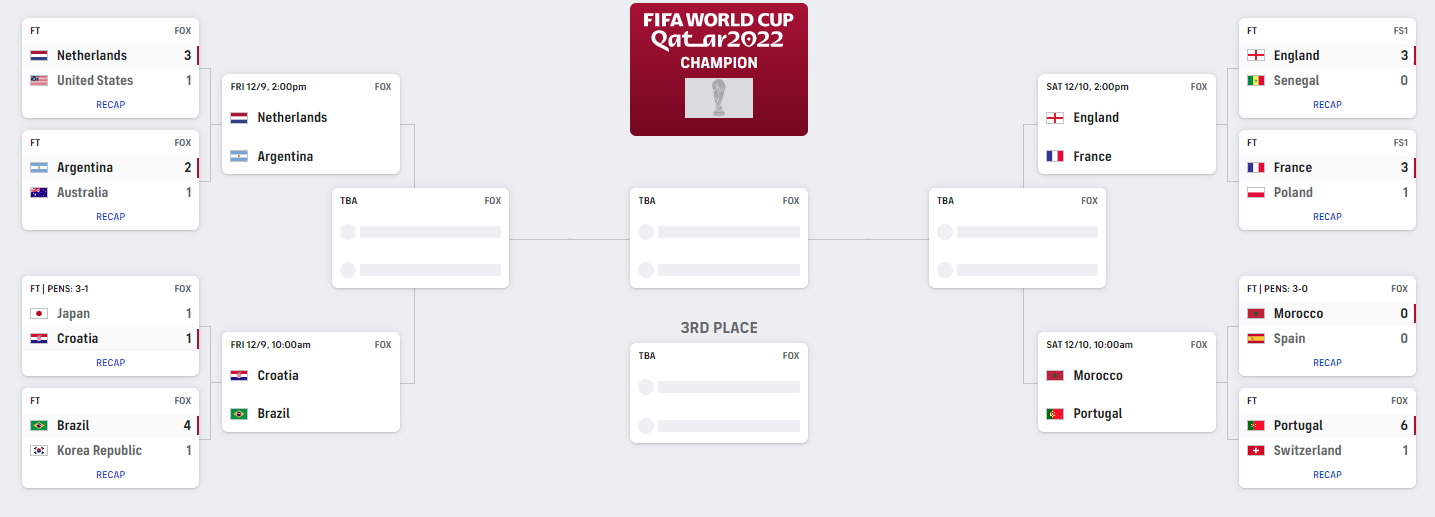Image resolution: width=1435 pixels, height=517 pixels.
Task: Open the Brazil vs Korea Republic recap
Action: (111, 475)
